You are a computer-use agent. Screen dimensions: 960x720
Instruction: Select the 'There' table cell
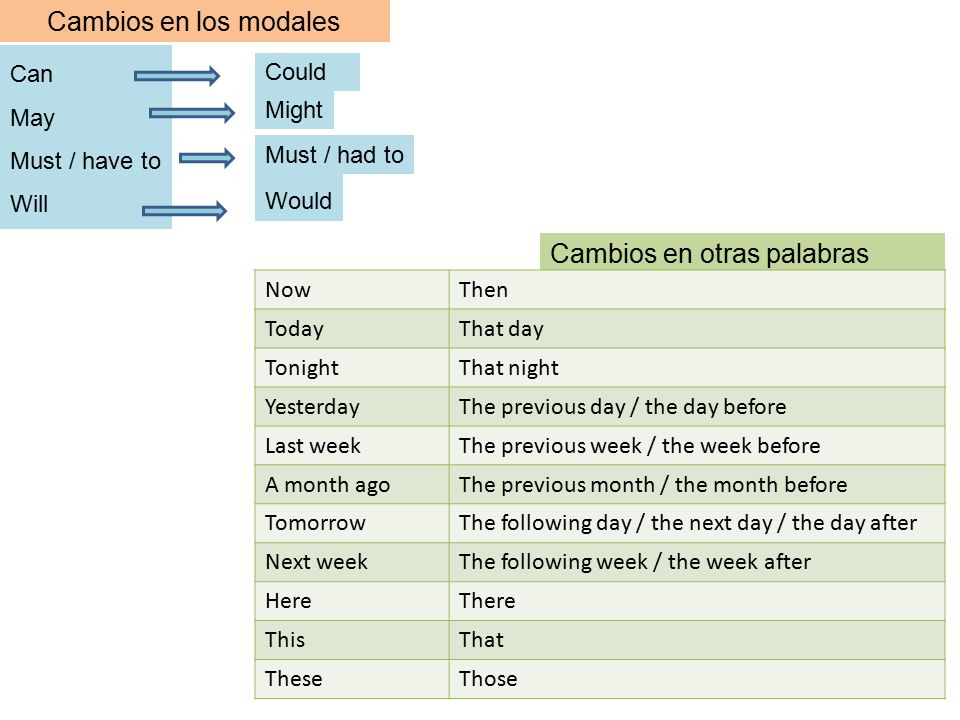[697, 601]
